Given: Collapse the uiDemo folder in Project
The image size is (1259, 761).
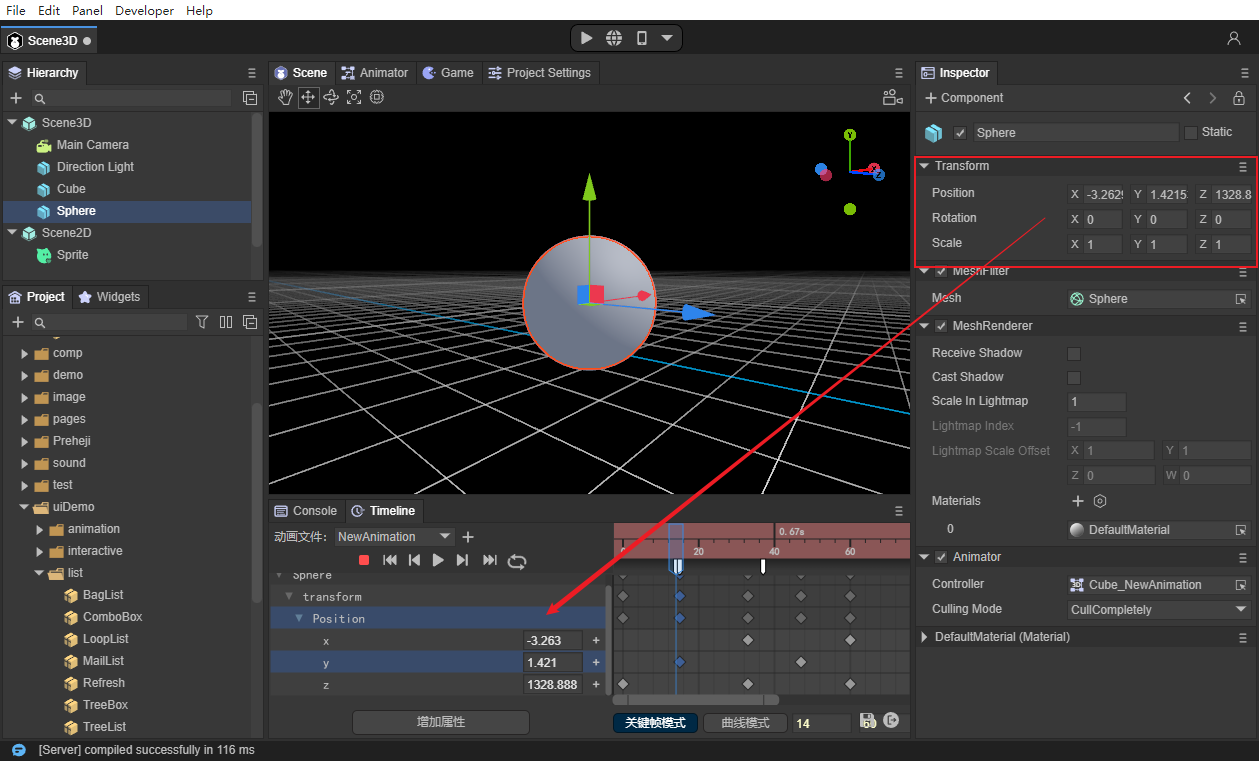Looking at the screenshot, I should point(25,507).
